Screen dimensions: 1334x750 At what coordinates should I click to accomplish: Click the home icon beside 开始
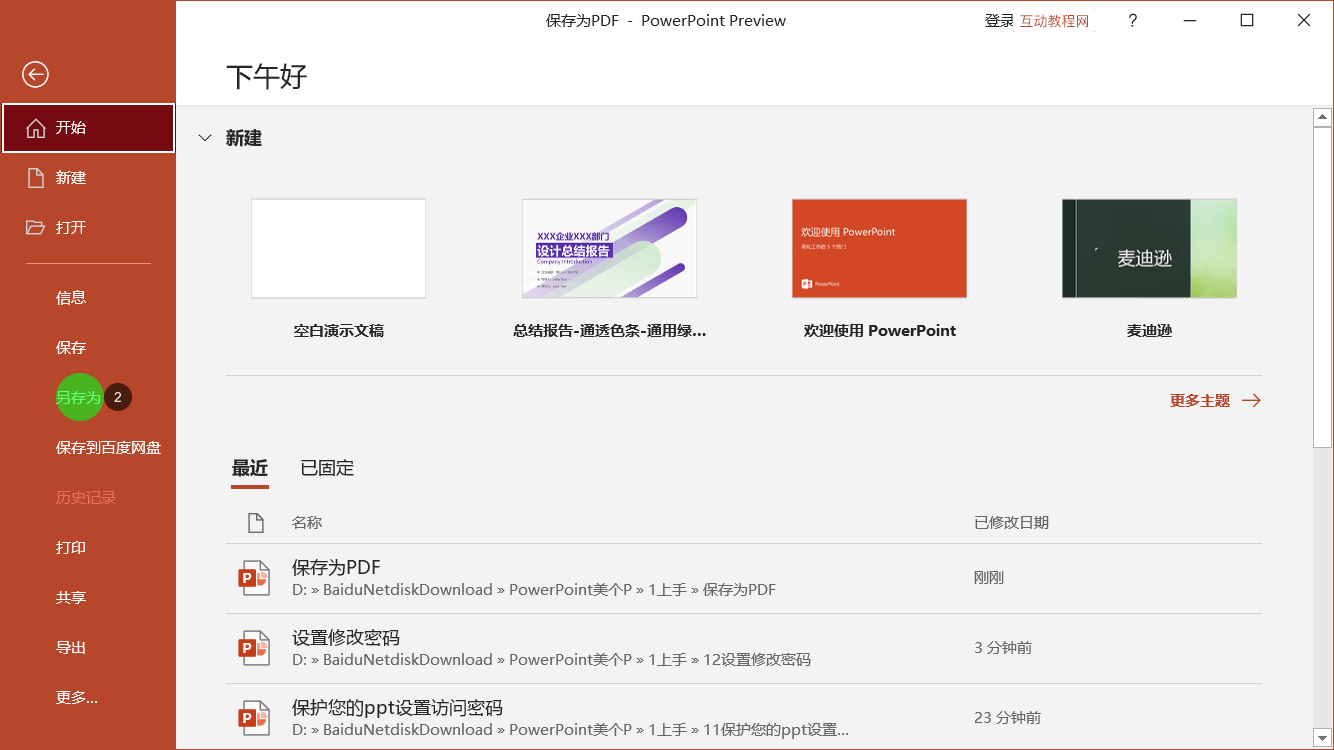tap(36, 128)
